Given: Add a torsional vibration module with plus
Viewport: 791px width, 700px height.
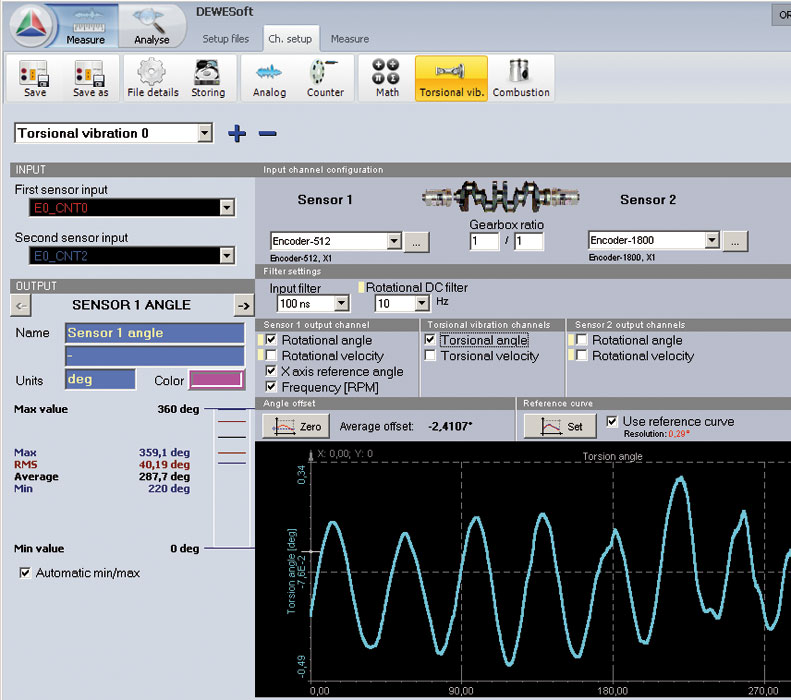Looking at the screenshot, I should coord(237,134).
